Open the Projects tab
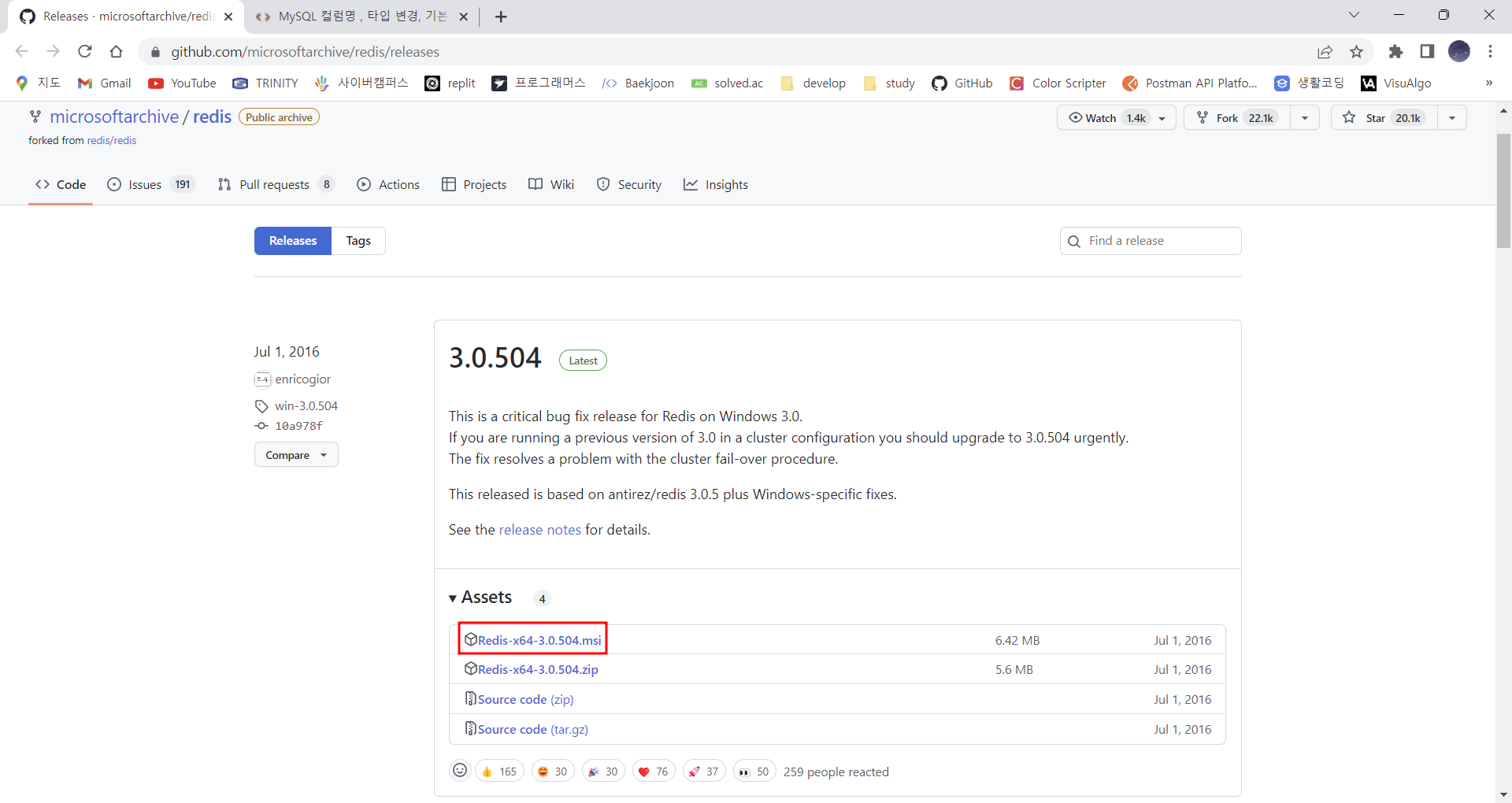This screenshot has width=1512, height=803. tap(474, 184)
